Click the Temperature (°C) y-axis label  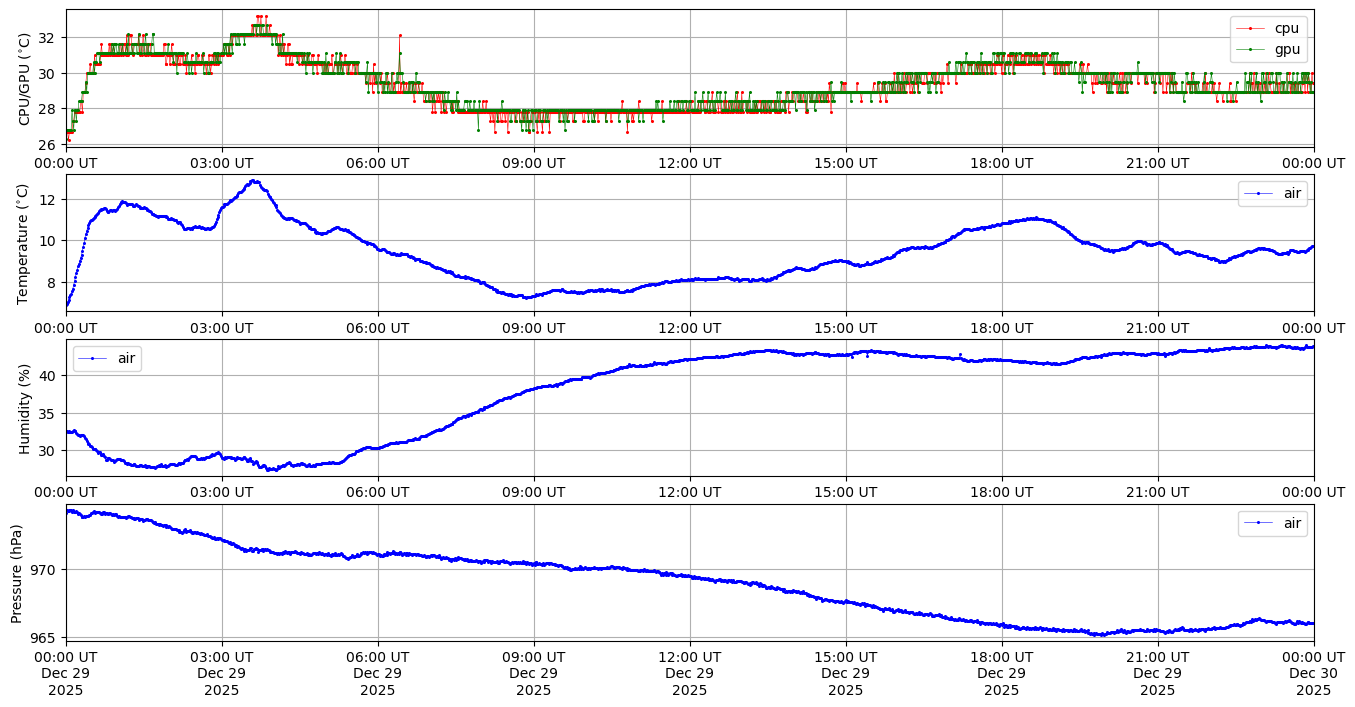pyautogui.click(x=24, y=243)
